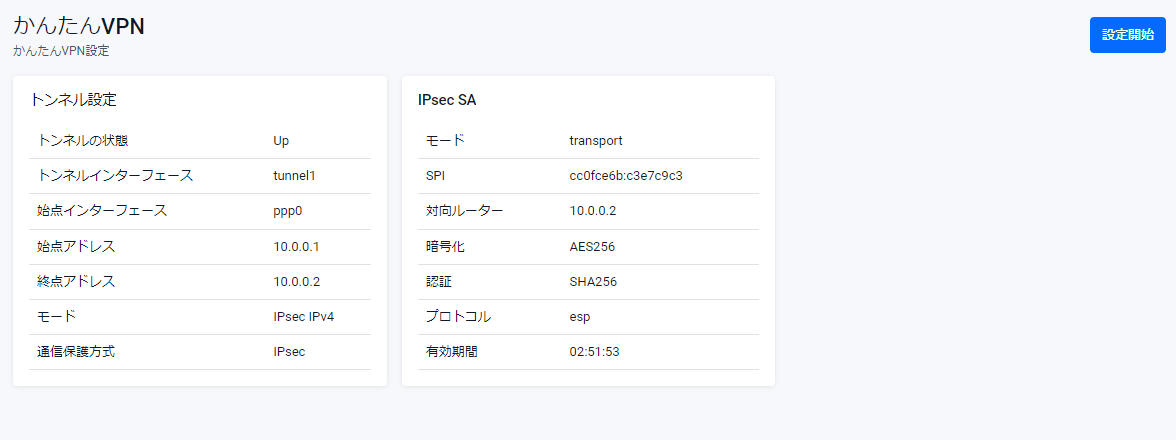Click the 通信保護方式 row label
Viewport: 1176px width, 440px height.
point(83,352)
